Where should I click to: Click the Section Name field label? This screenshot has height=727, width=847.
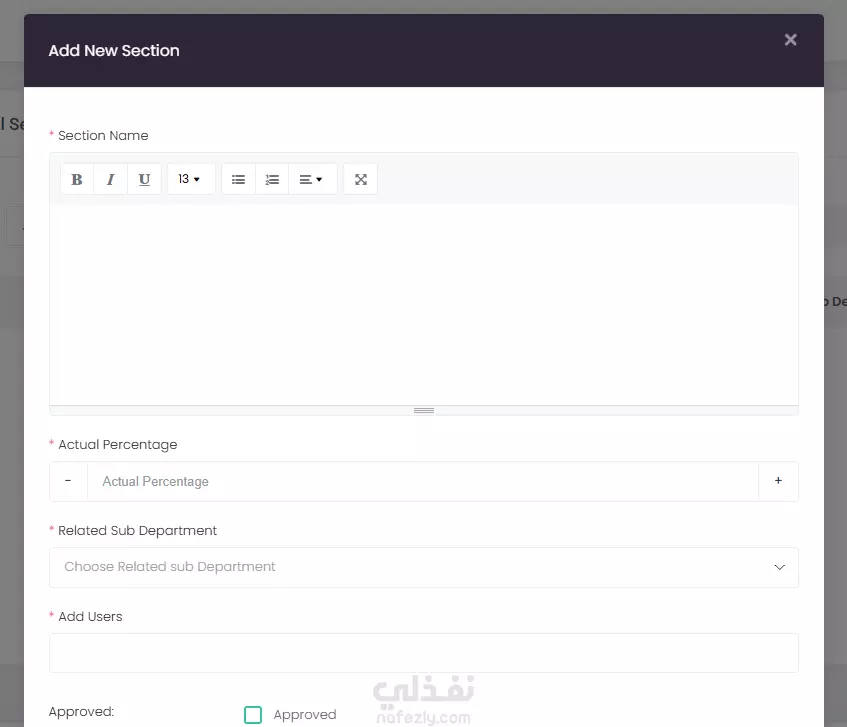tap(103, 136)
